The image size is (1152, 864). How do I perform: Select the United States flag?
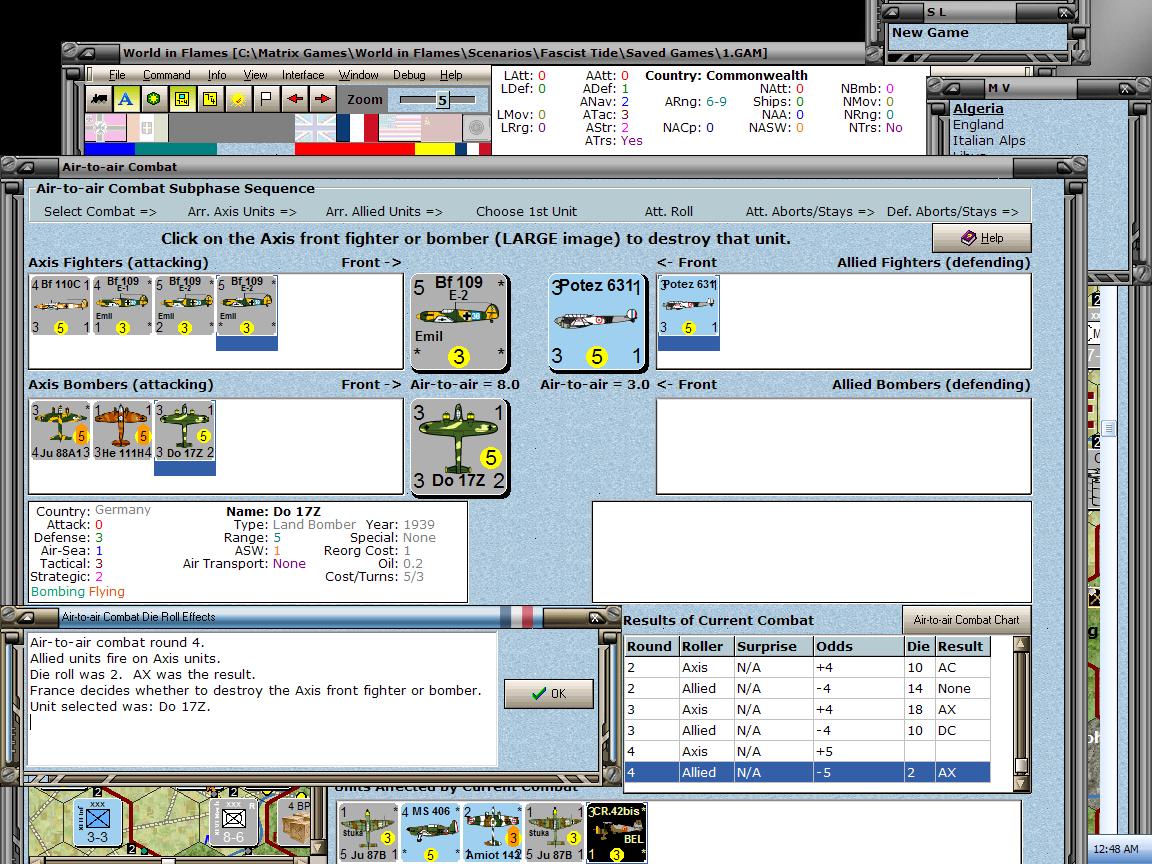(x=399, y=128)
